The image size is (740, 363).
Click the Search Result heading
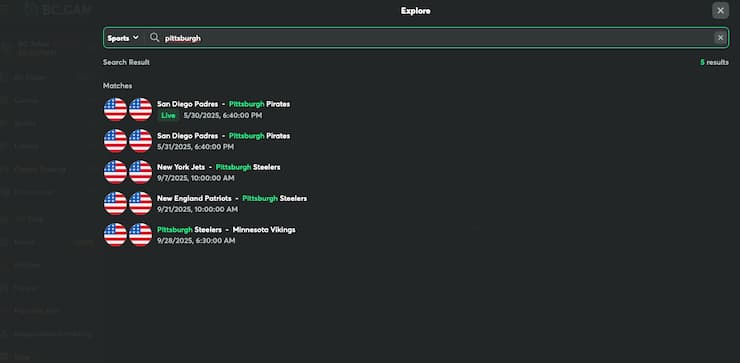coord(126,62)
